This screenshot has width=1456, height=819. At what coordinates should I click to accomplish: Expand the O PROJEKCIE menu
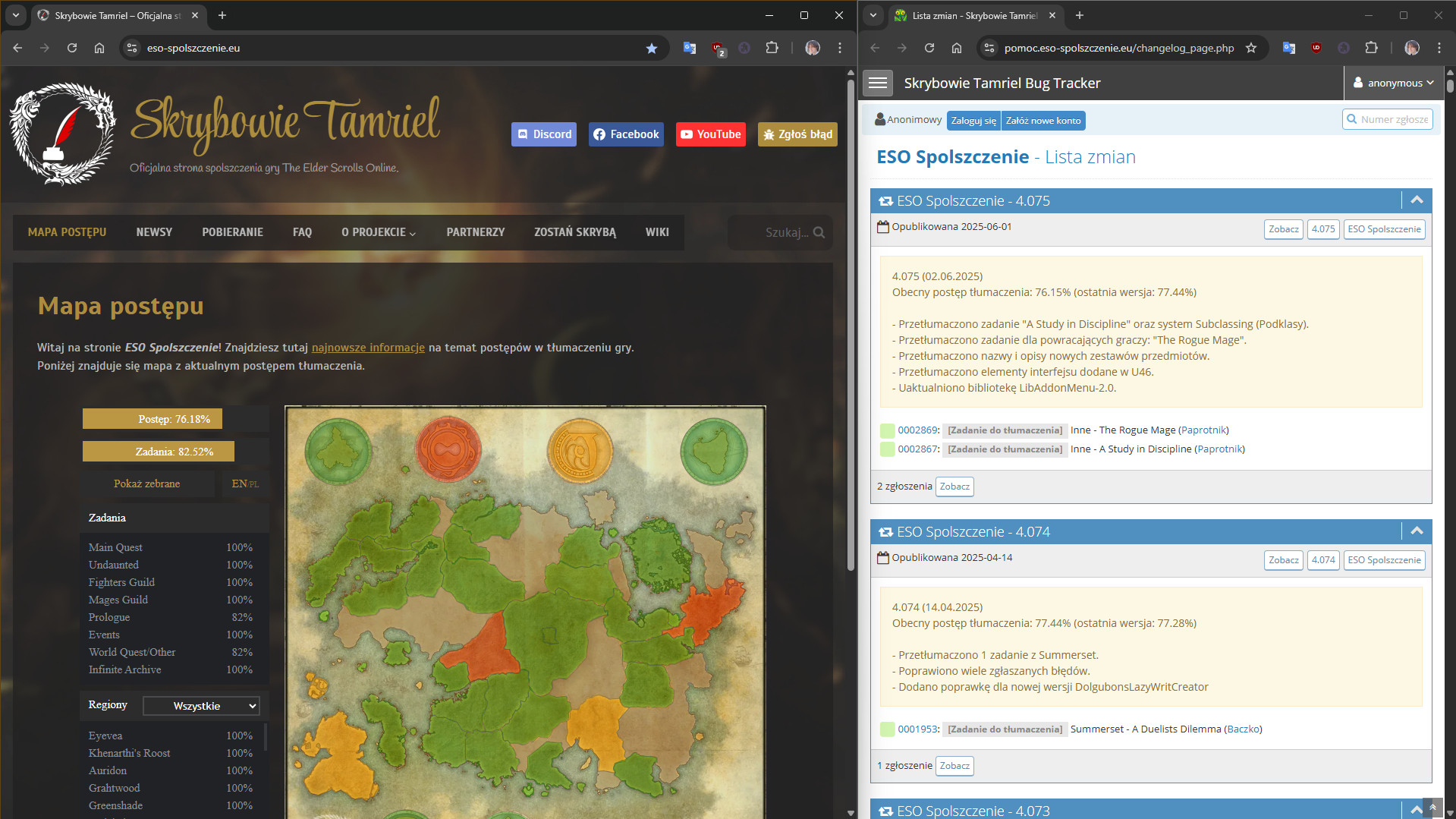tap(378, 232)
